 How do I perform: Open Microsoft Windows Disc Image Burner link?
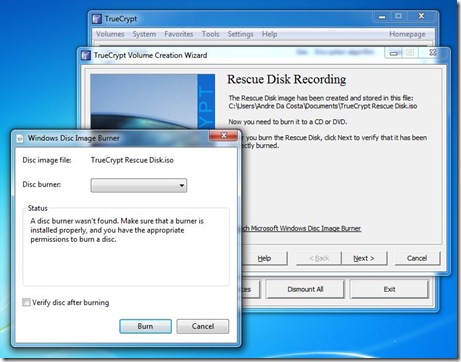(x=301, y=228)
